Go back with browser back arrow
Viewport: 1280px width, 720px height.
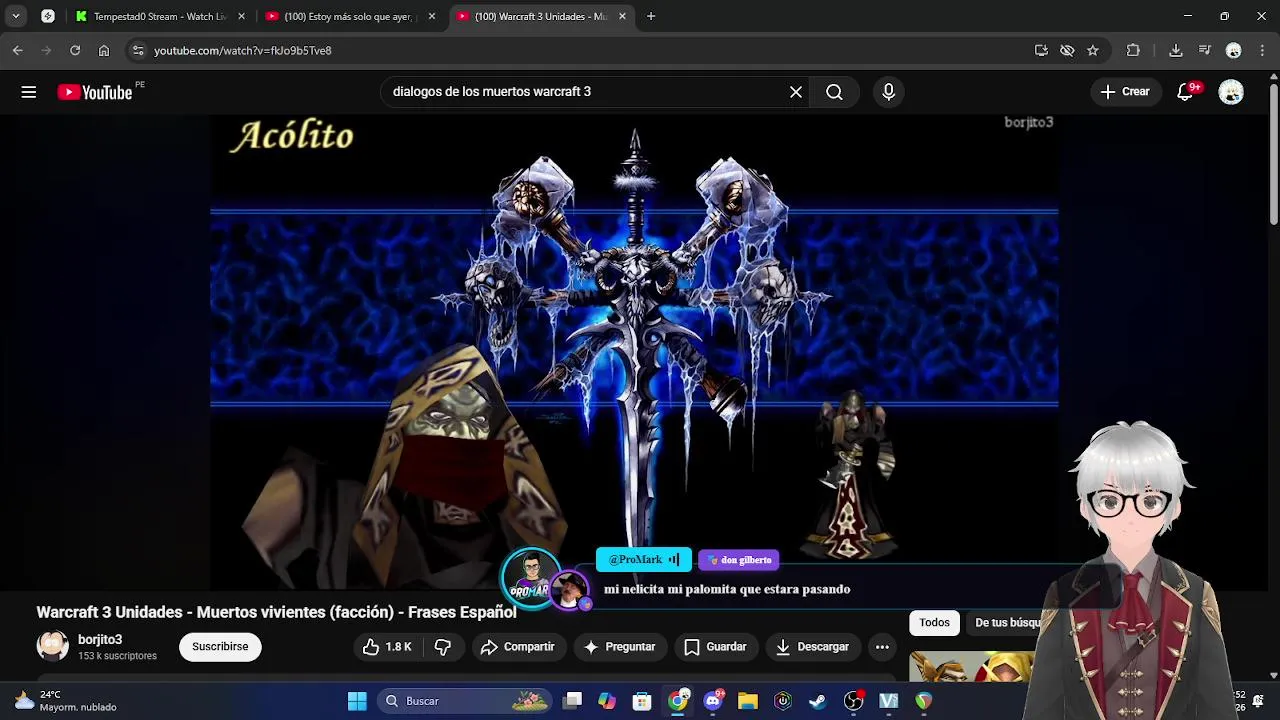tap(18, 50)
